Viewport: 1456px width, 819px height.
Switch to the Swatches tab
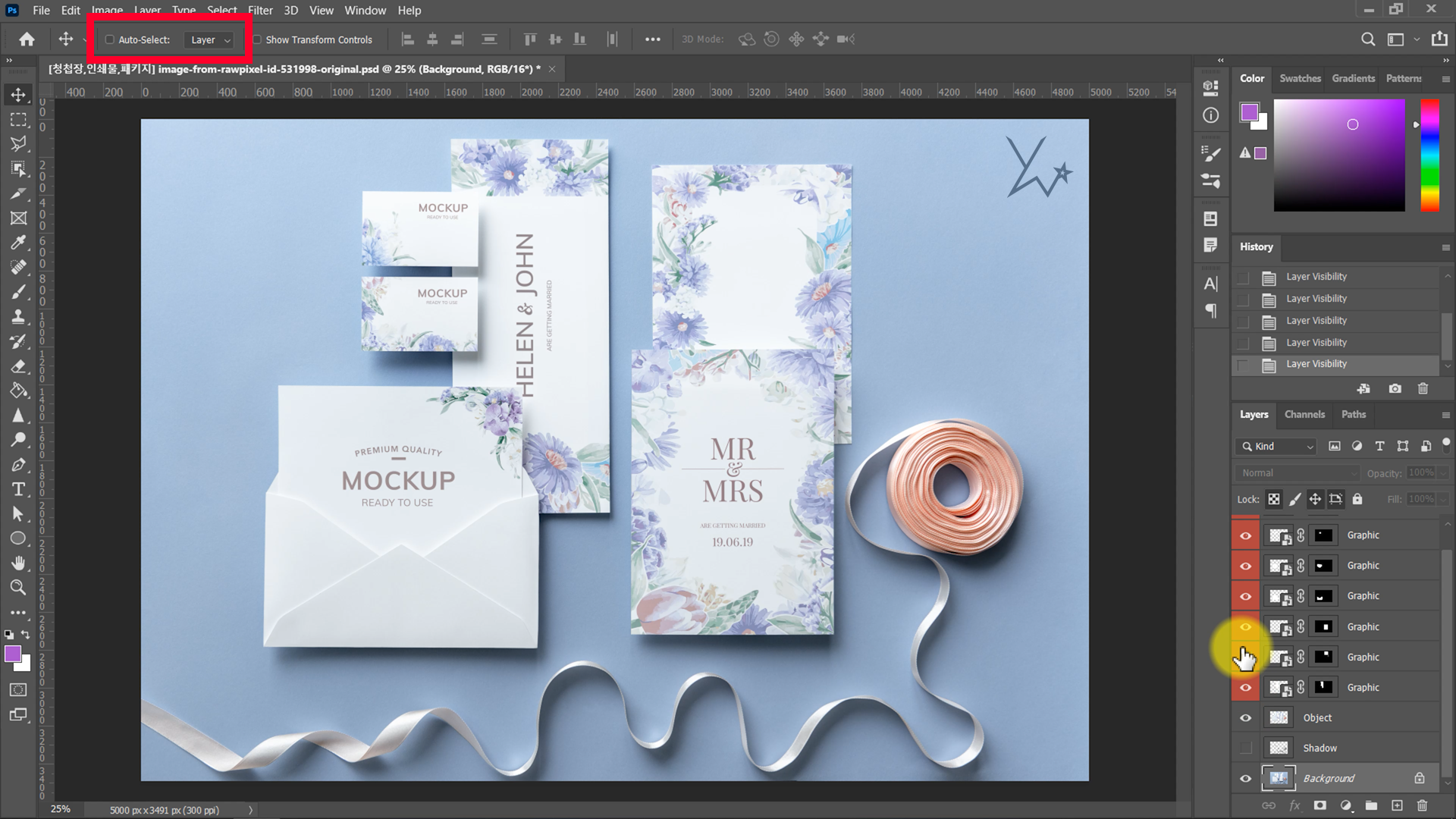click(1300, 78)
